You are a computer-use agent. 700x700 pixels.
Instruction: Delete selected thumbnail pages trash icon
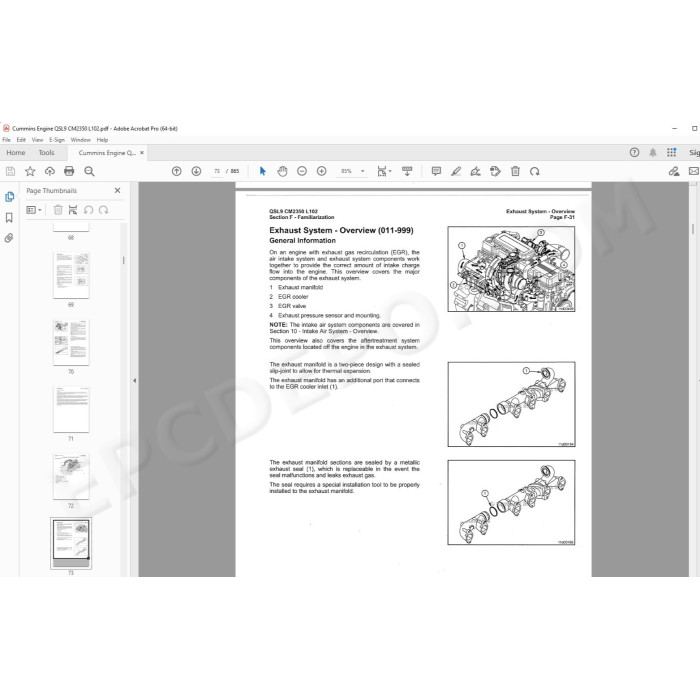click(x=58, y=210)
